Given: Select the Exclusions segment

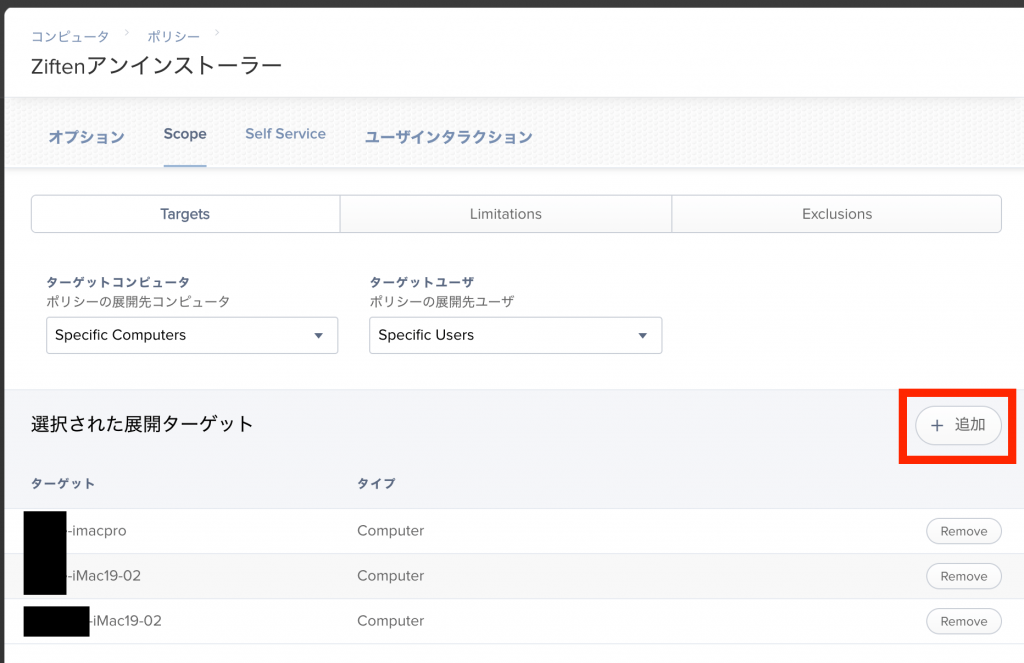Looking at the screenshot, I should tap(837, 214).
